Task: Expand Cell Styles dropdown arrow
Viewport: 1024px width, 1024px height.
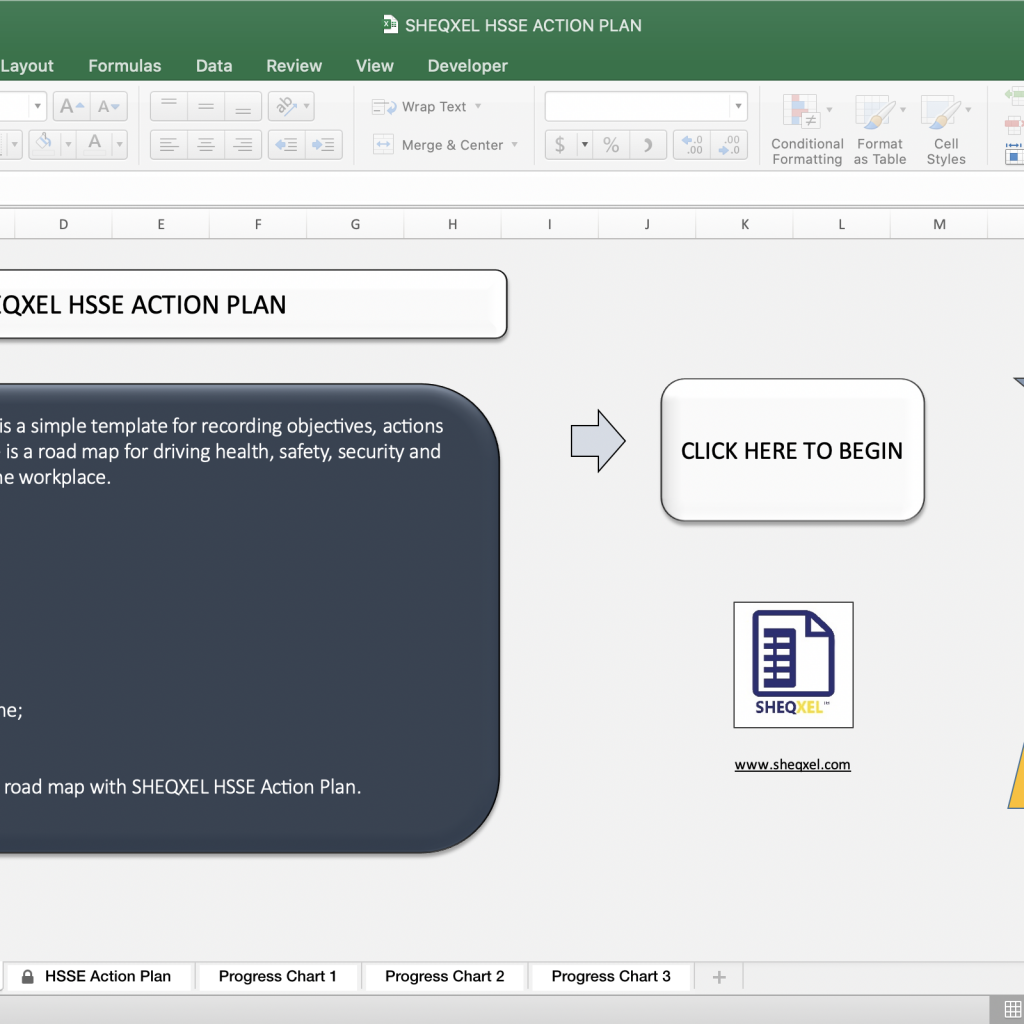Action: [968, 110]
